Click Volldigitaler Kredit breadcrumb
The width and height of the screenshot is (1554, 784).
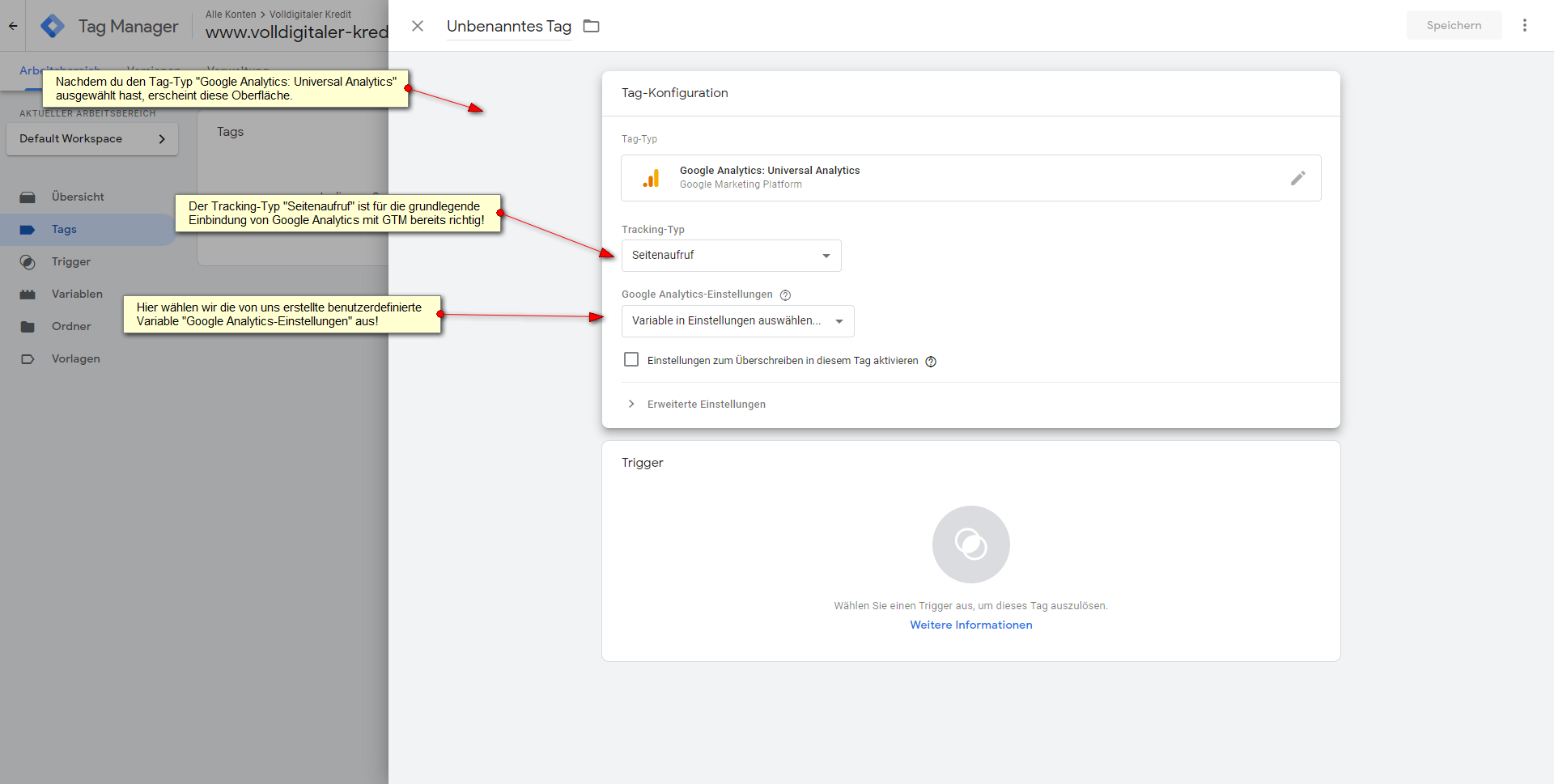click(x=310, y=15)
